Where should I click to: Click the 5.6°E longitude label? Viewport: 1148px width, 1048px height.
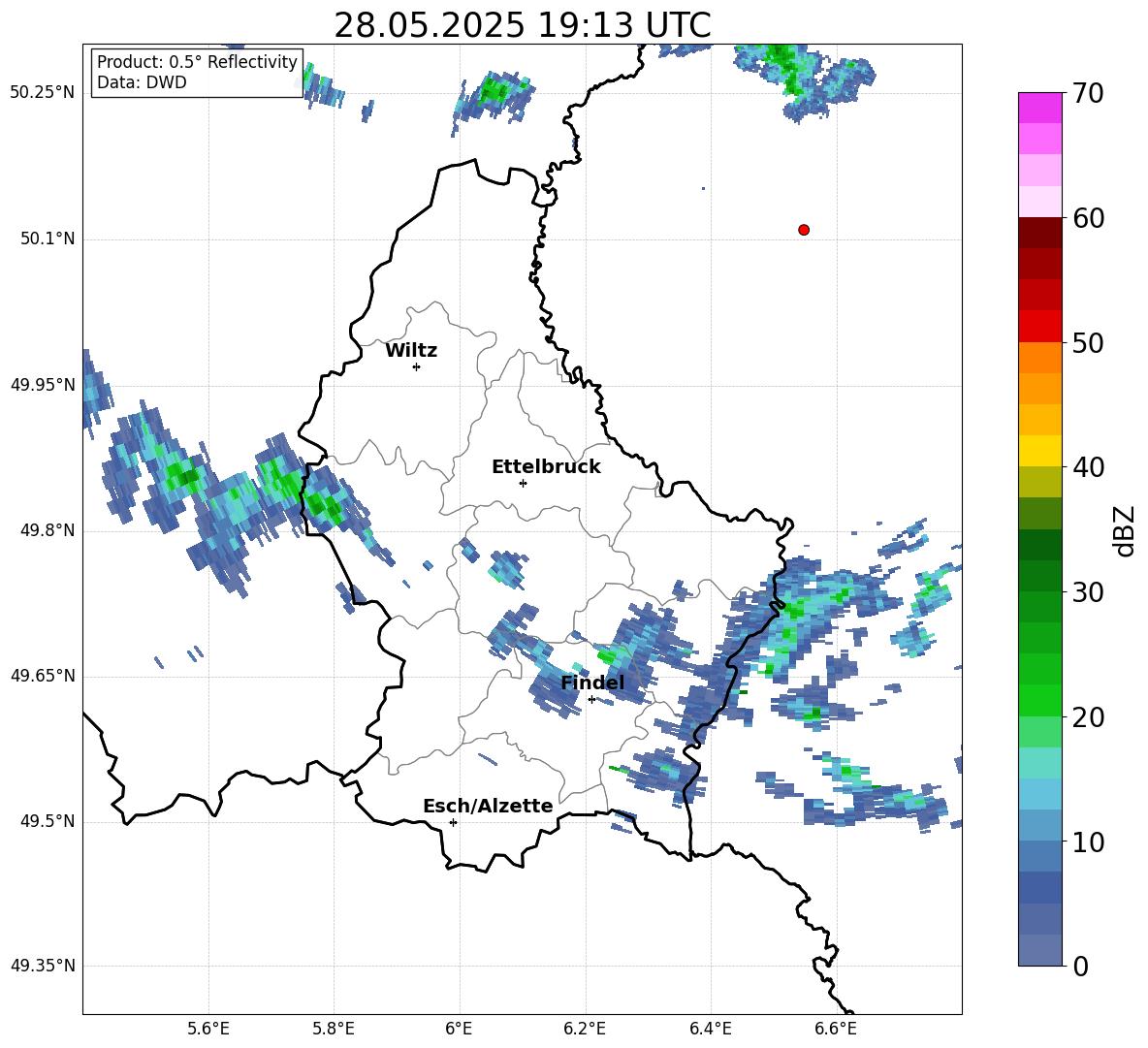208,1029
